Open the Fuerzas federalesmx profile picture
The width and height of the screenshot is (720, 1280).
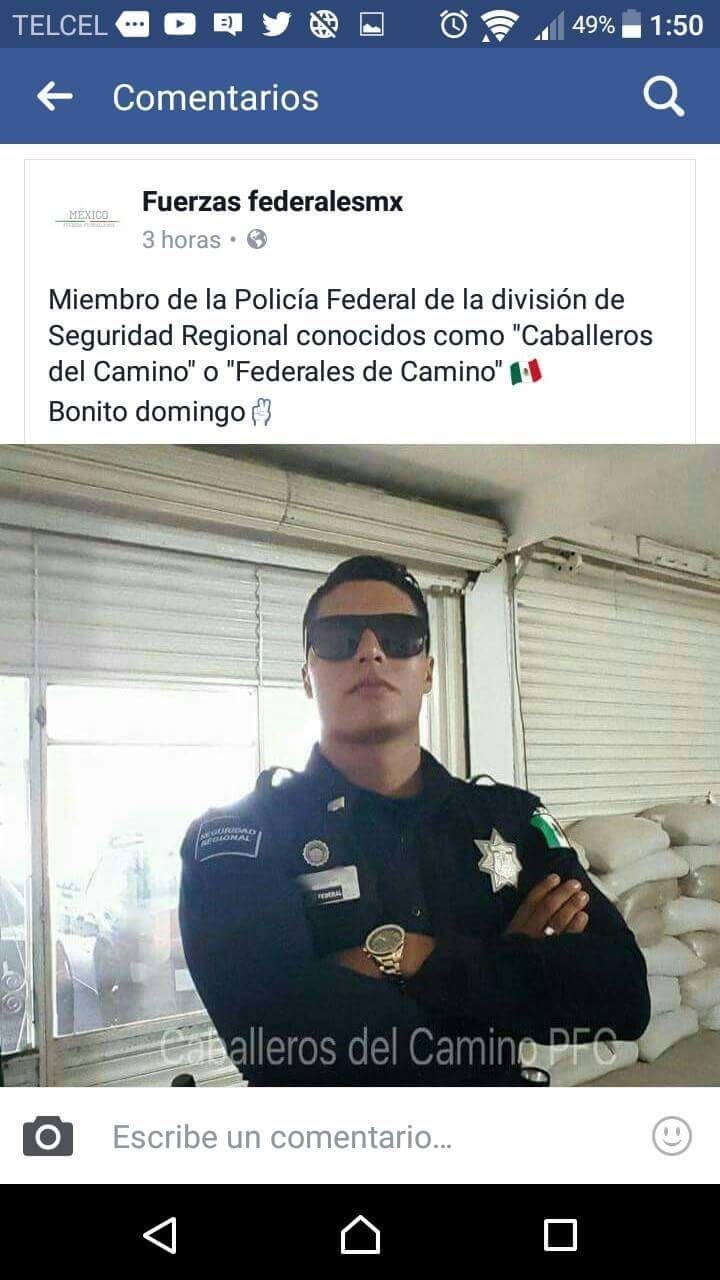pyautogui.click(x=86, y=218)
